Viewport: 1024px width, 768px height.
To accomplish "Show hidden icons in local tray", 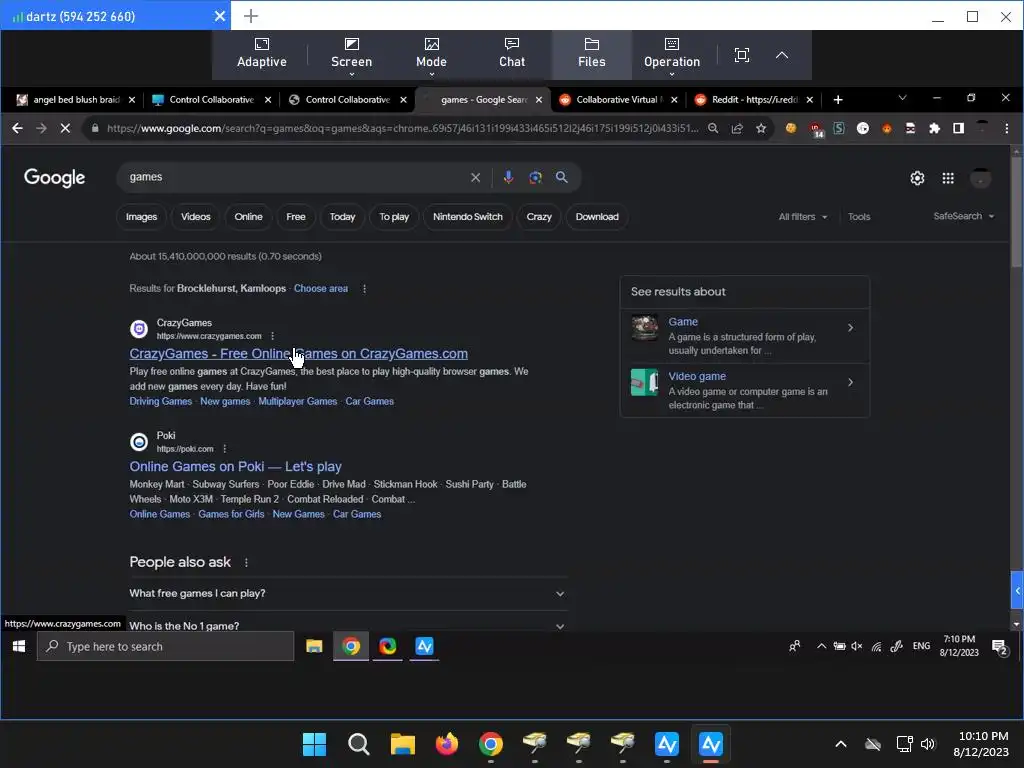I will [840, 744].
